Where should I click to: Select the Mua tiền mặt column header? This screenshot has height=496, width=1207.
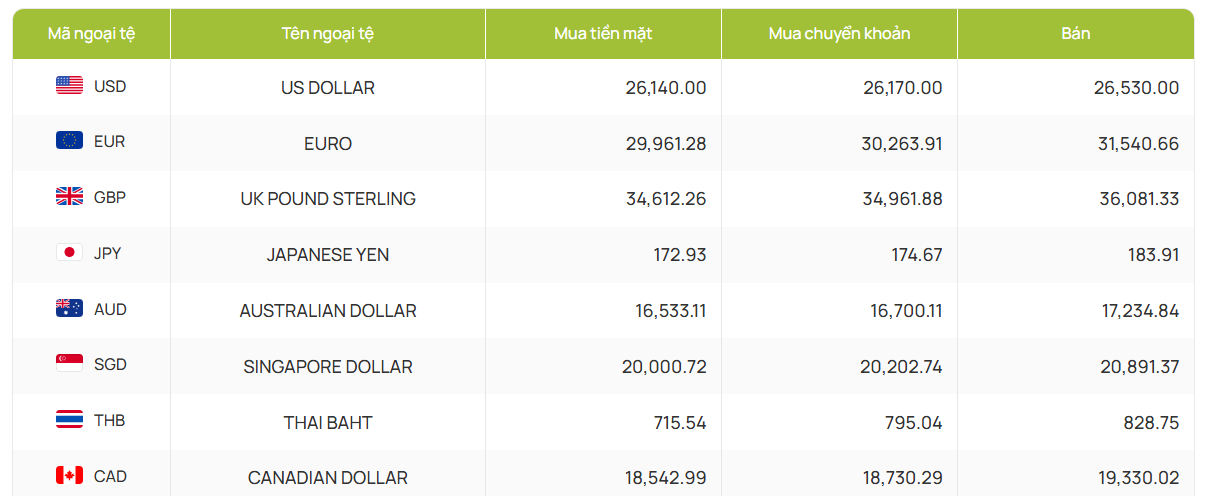(x=603, y=33)
